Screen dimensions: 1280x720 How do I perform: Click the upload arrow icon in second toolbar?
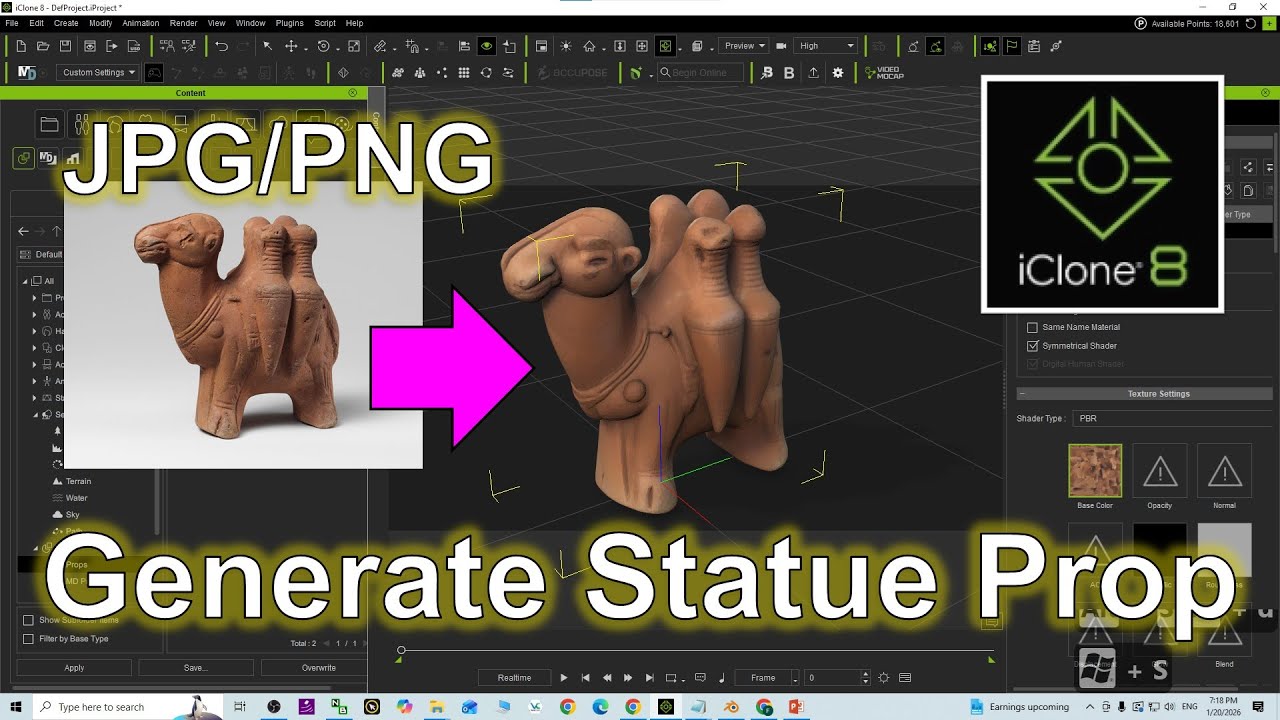814,73
